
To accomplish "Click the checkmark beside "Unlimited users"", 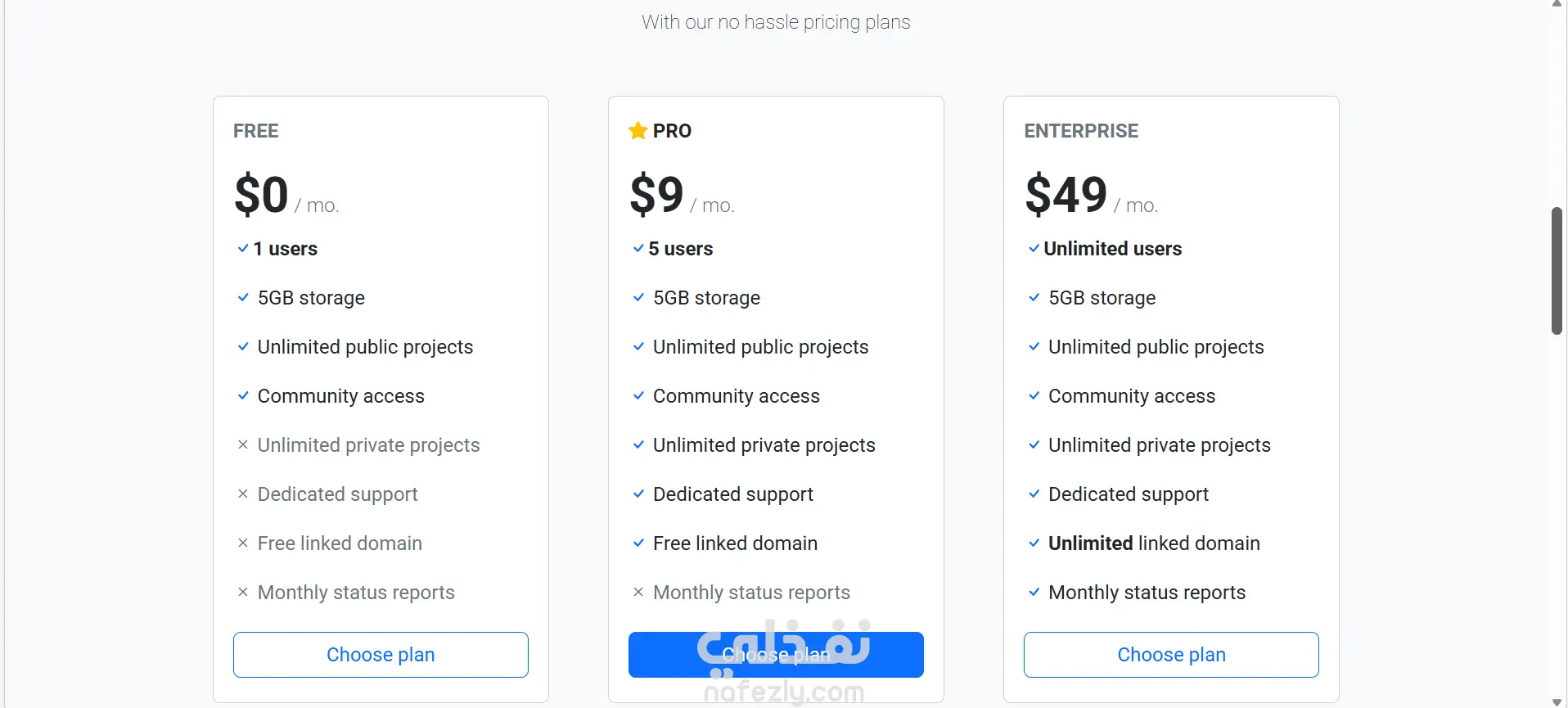I will pyautogui.click(x=1034, y=248).
